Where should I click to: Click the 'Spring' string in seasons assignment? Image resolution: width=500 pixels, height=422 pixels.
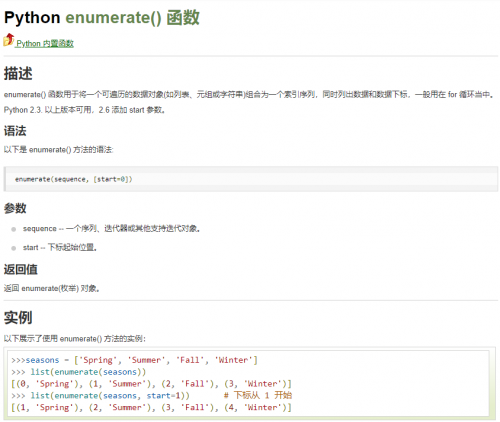(x=98, y=360)
